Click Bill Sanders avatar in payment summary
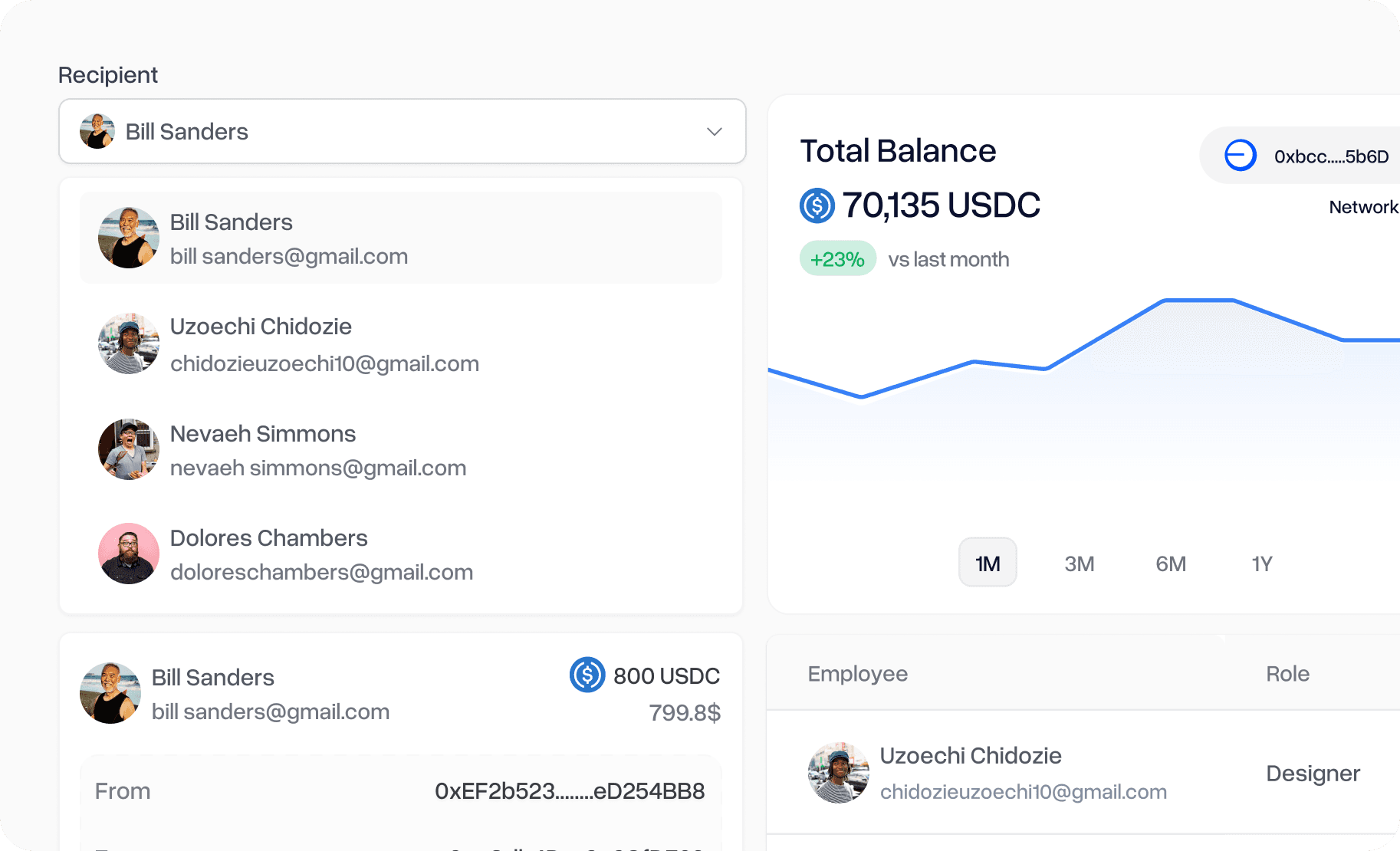1400x851 pixels. [x=110, y=693]
